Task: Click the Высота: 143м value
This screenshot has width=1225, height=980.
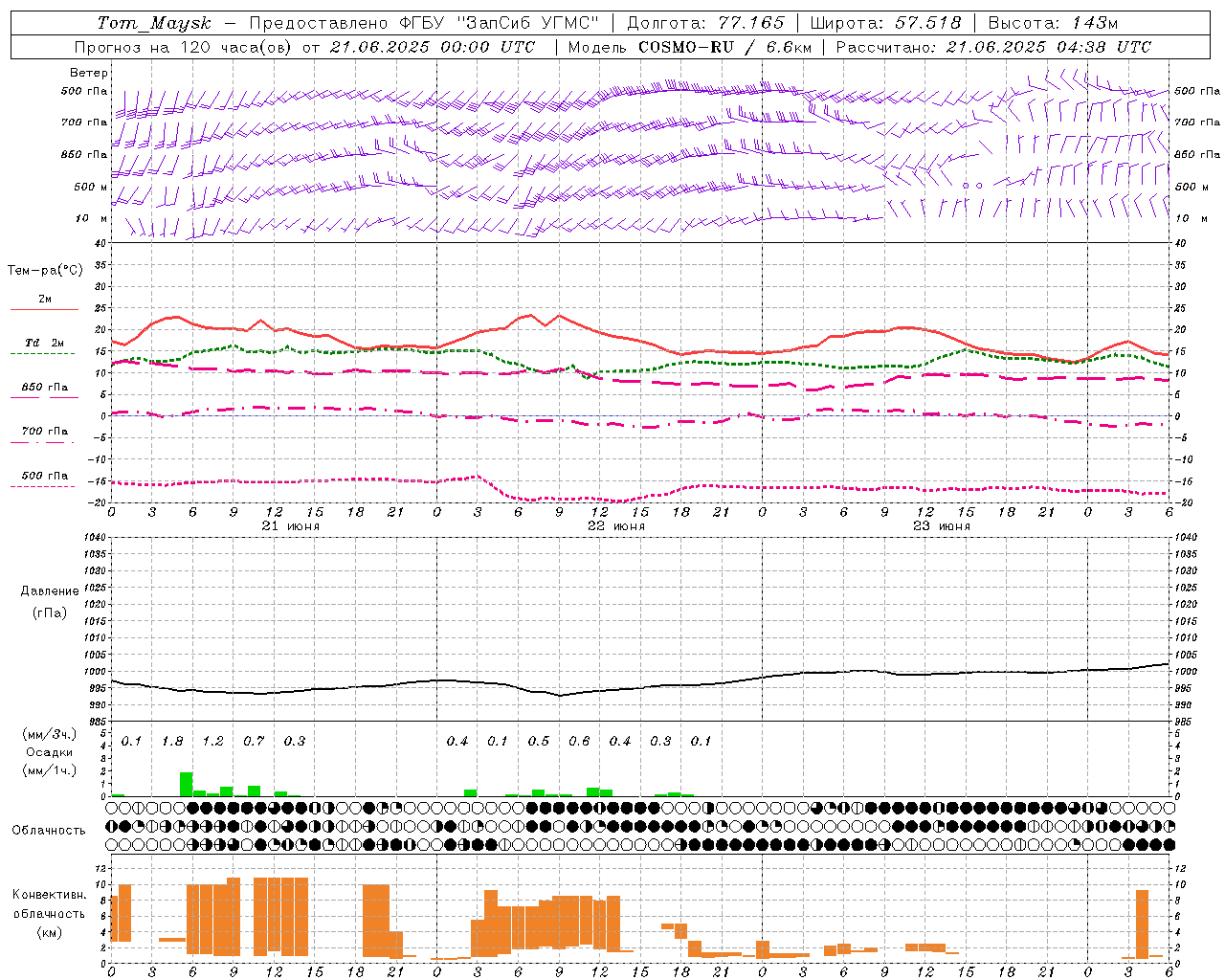Action: 1054,23
